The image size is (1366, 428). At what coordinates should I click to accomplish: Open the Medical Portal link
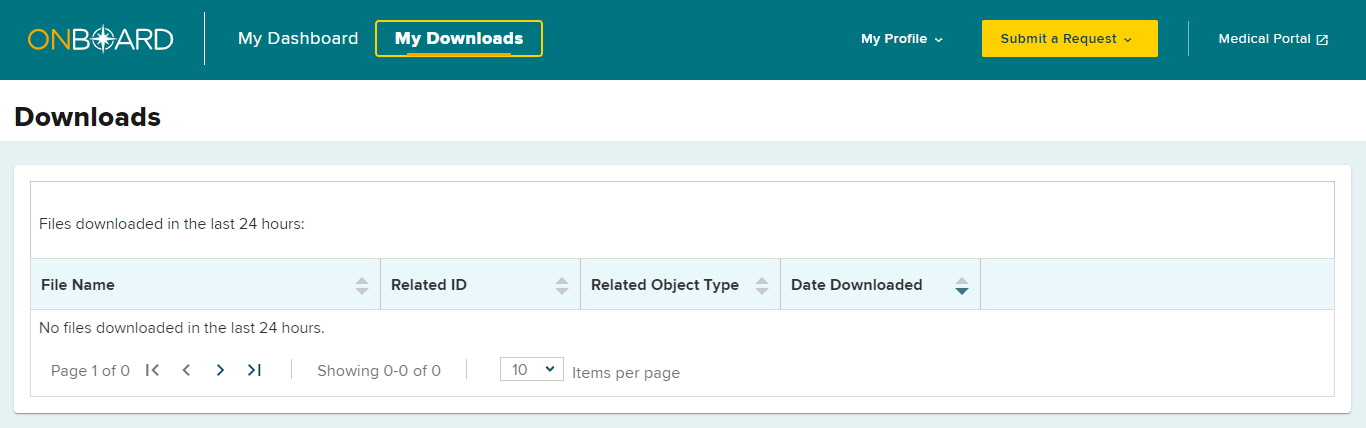[1273, 39]
